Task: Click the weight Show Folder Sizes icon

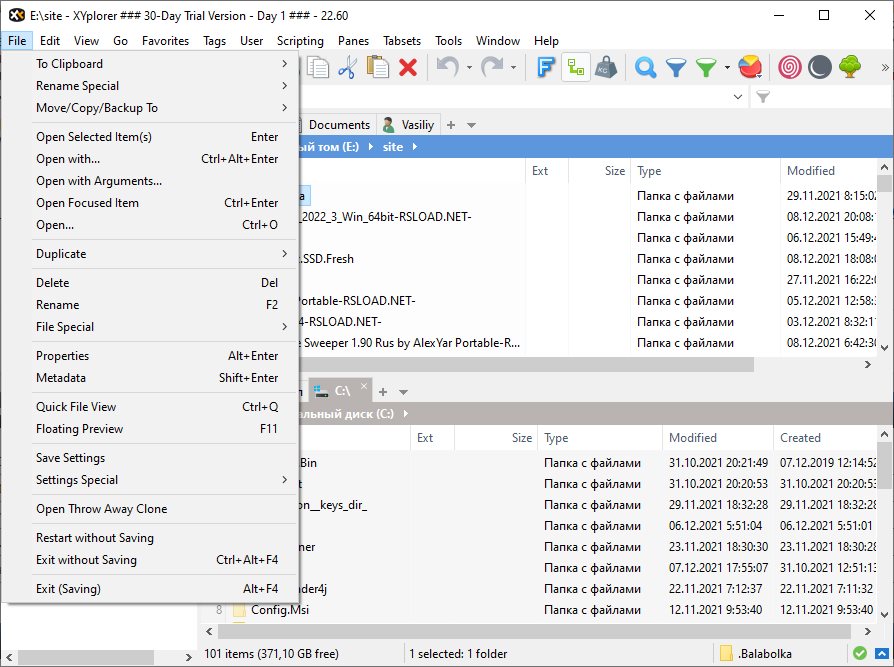Action: [x=606, y=67]
